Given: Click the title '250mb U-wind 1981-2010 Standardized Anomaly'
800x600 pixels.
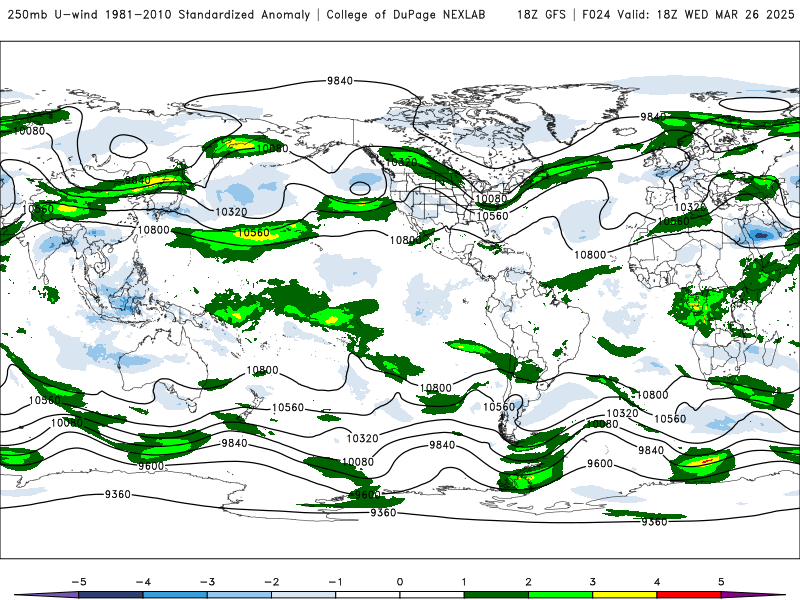Looking at the screenshot, I should pyautogui.click(x=159, y=15).
